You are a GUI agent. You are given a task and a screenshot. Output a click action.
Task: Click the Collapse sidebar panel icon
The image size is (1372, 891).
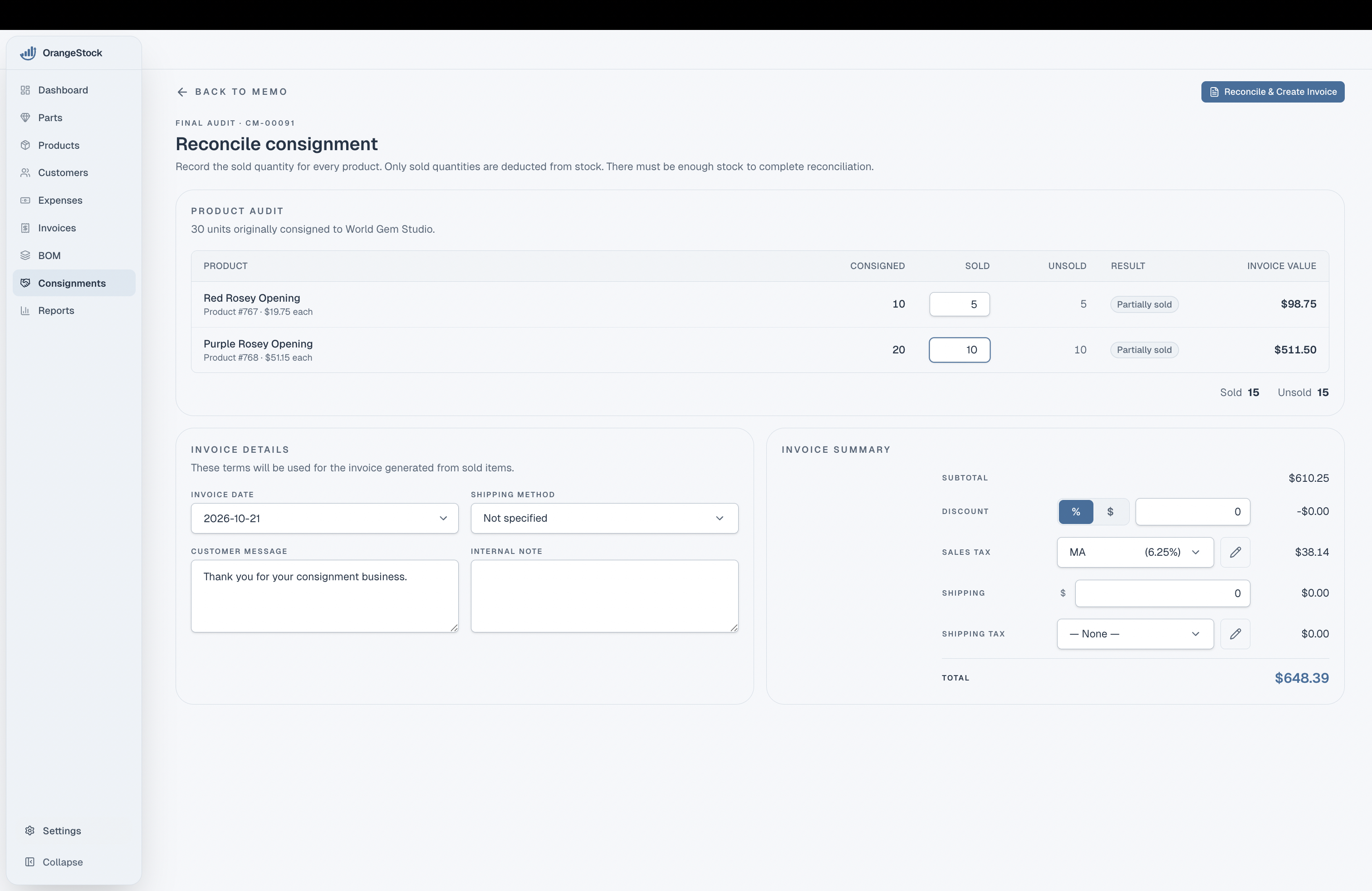[30, 862]
